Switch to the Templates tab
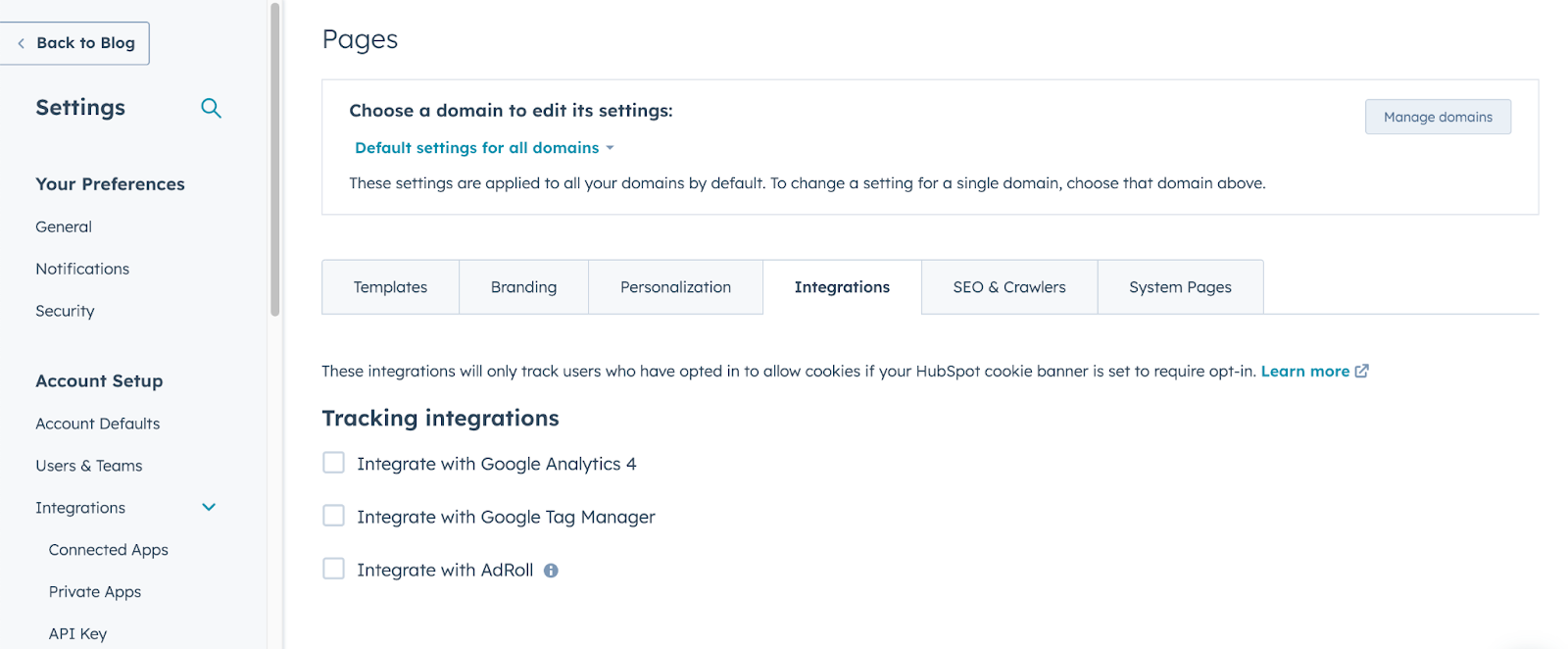The image size is (1568, 649). 390,287
